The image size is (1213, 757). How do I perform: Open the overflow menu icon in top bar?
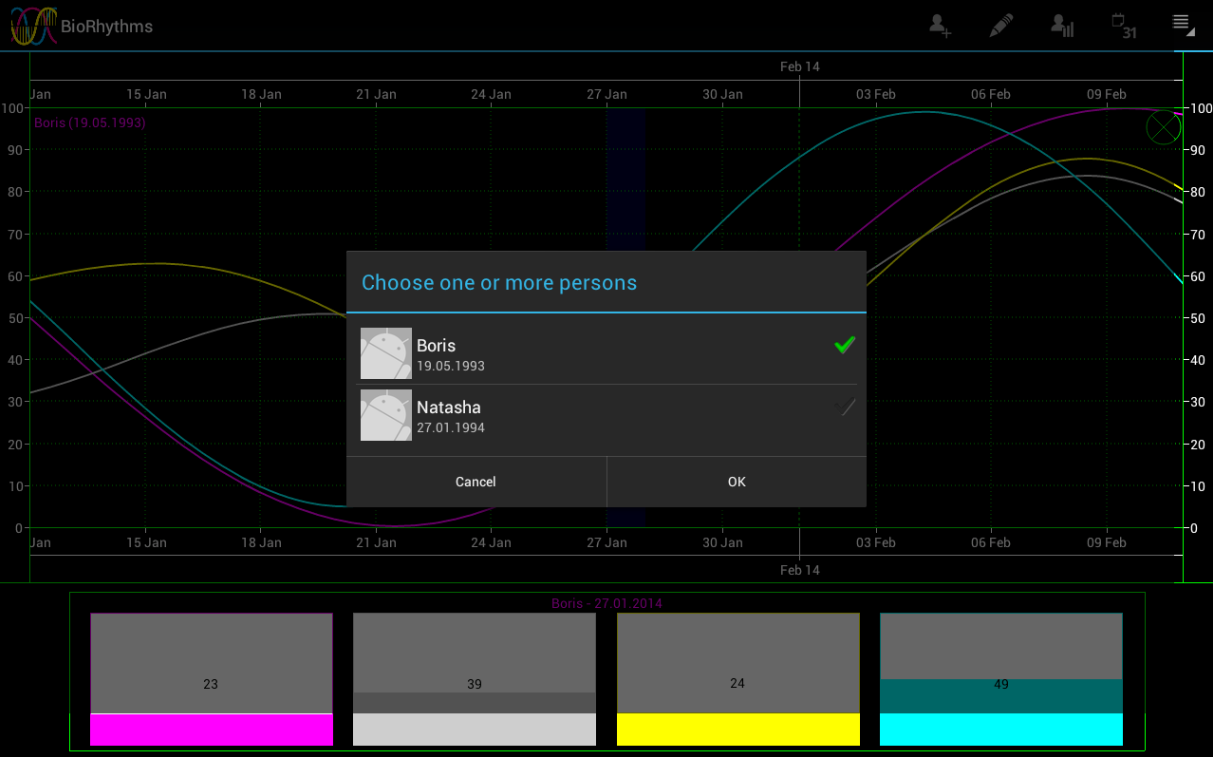[x=1184, y=24]
